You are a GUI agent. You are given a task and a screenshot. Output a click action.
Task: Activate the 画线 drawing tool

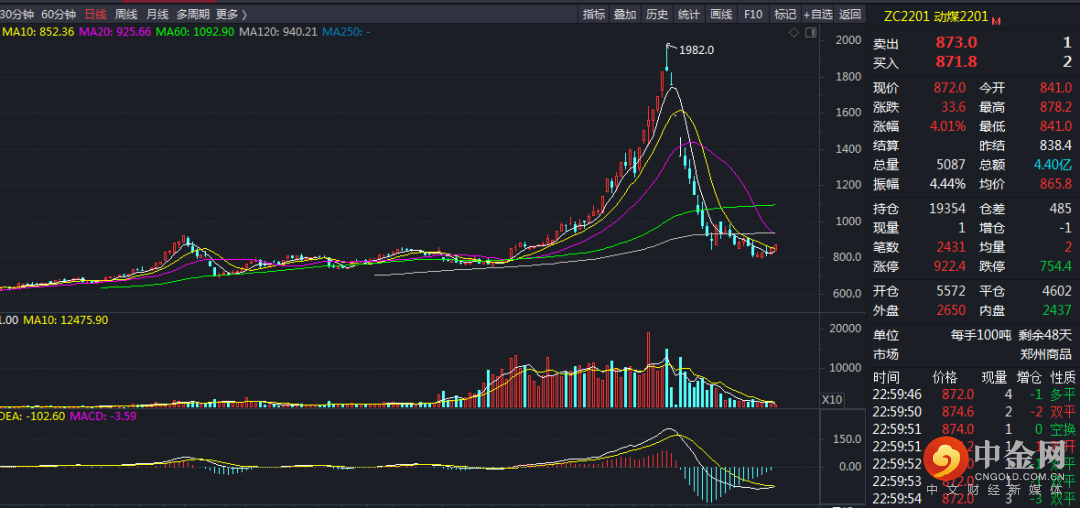tap(721, 14)
